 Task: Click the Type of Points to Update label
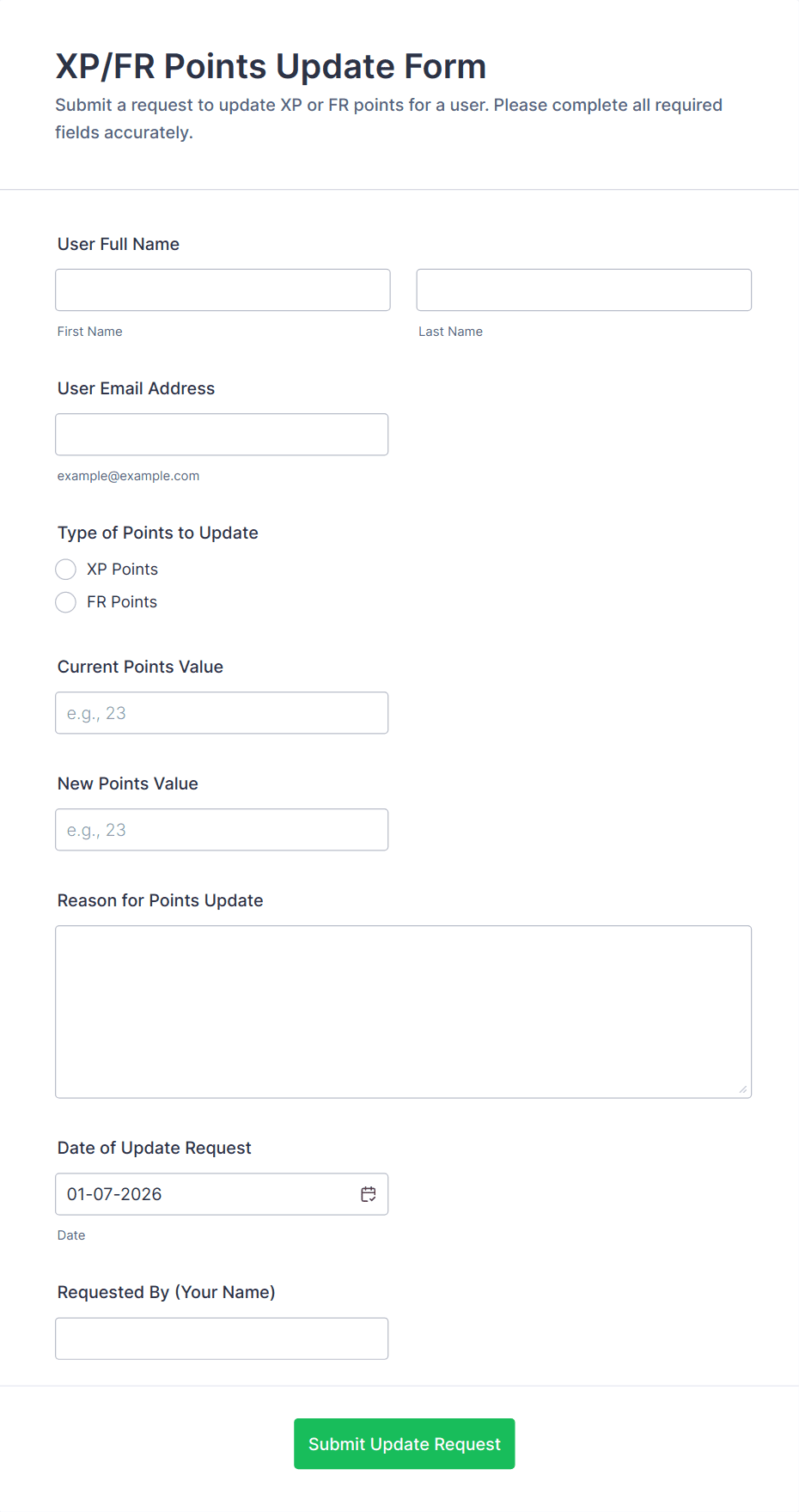click(158, 533)
